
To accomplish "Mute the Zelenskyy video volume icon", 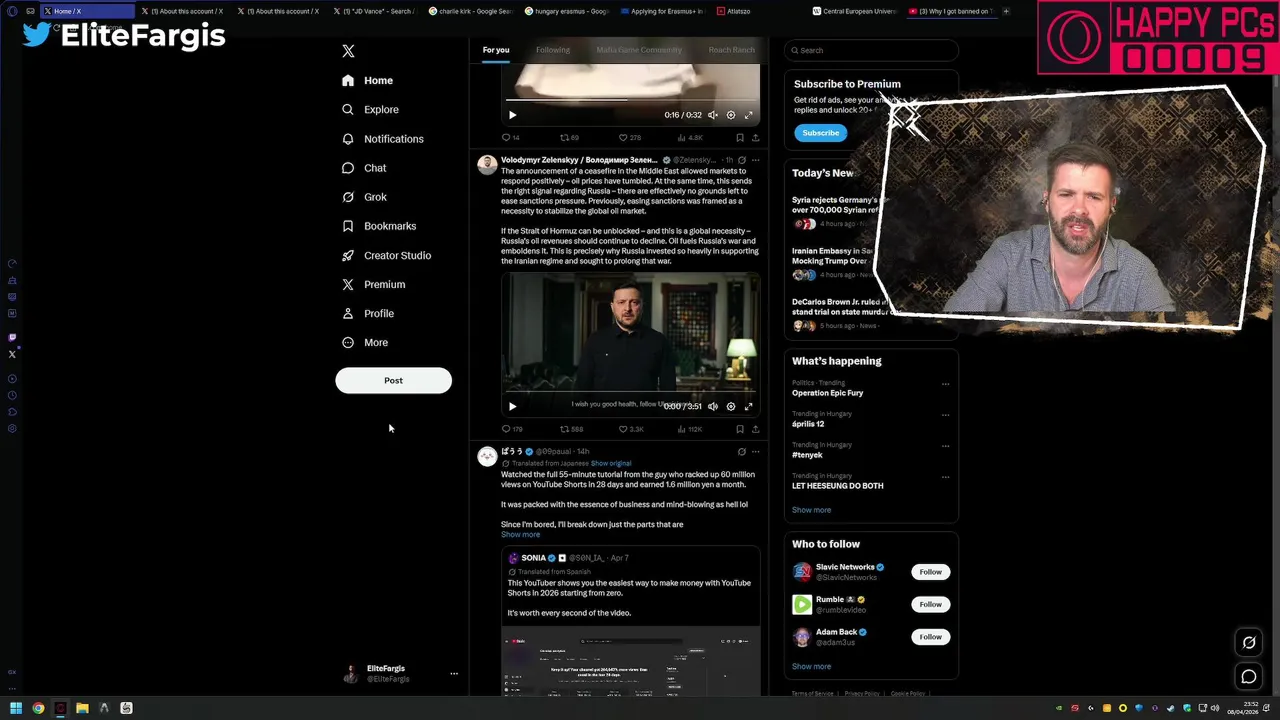I will coord(713,406).
